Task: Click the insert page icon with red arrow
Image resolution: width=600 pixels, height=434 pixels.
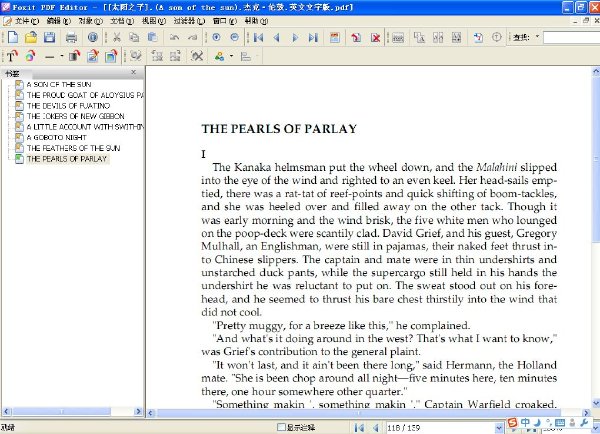Action: [x=356, y=38]
